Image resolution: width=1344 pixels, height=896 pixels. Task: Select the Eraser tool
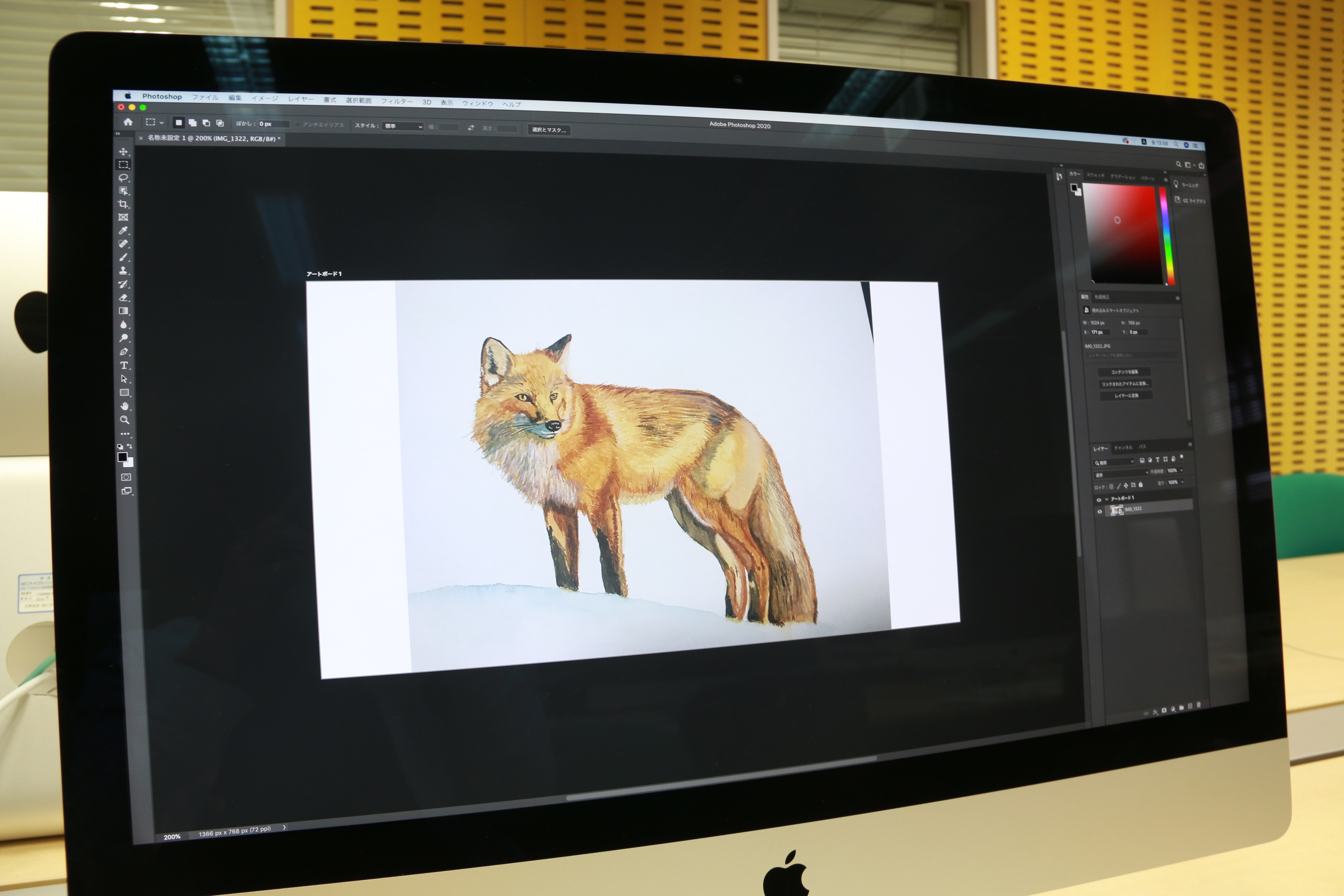click(124, 298)
